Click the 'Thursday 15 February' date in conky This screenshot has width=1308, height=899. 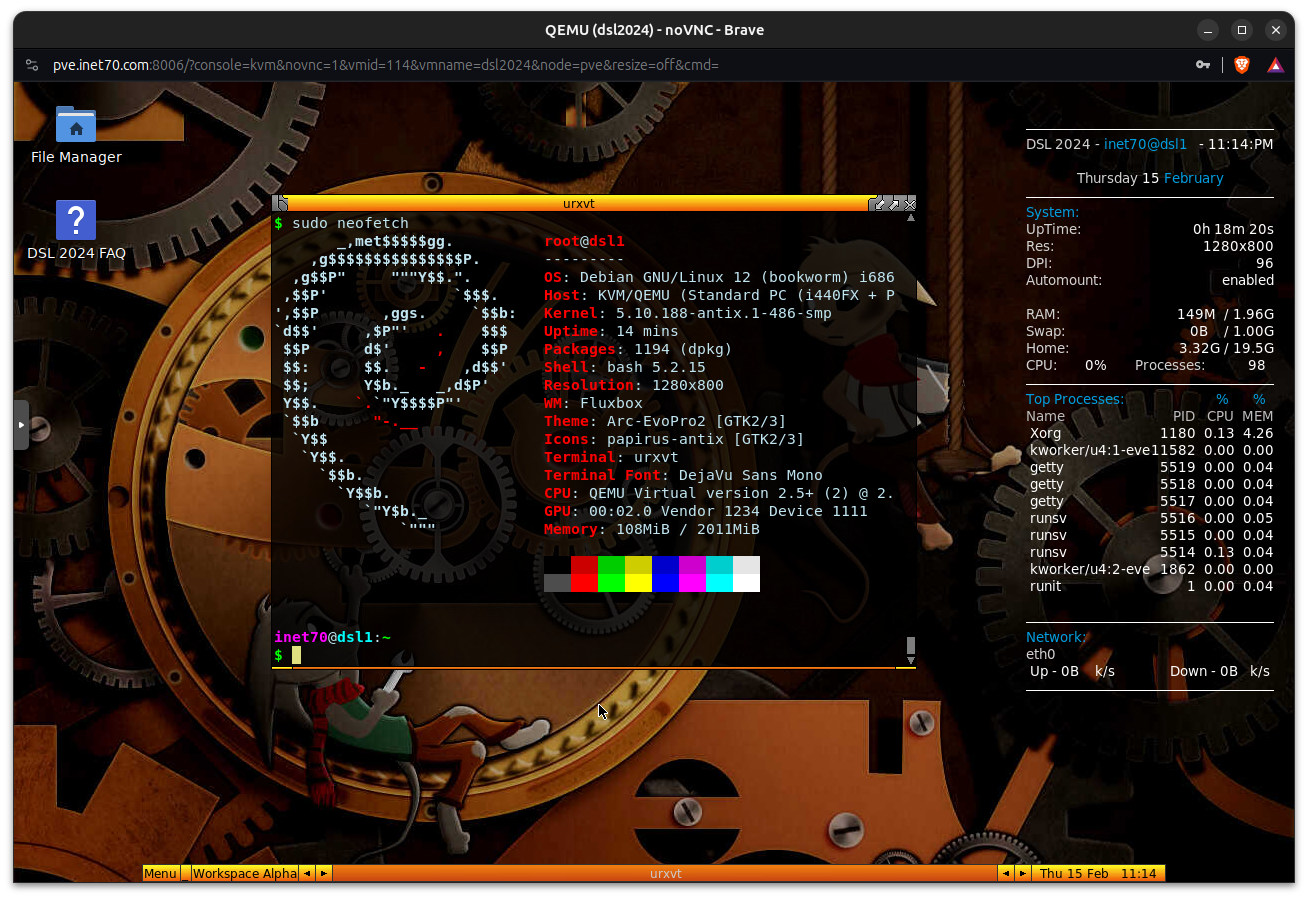tap(1150, 178)
